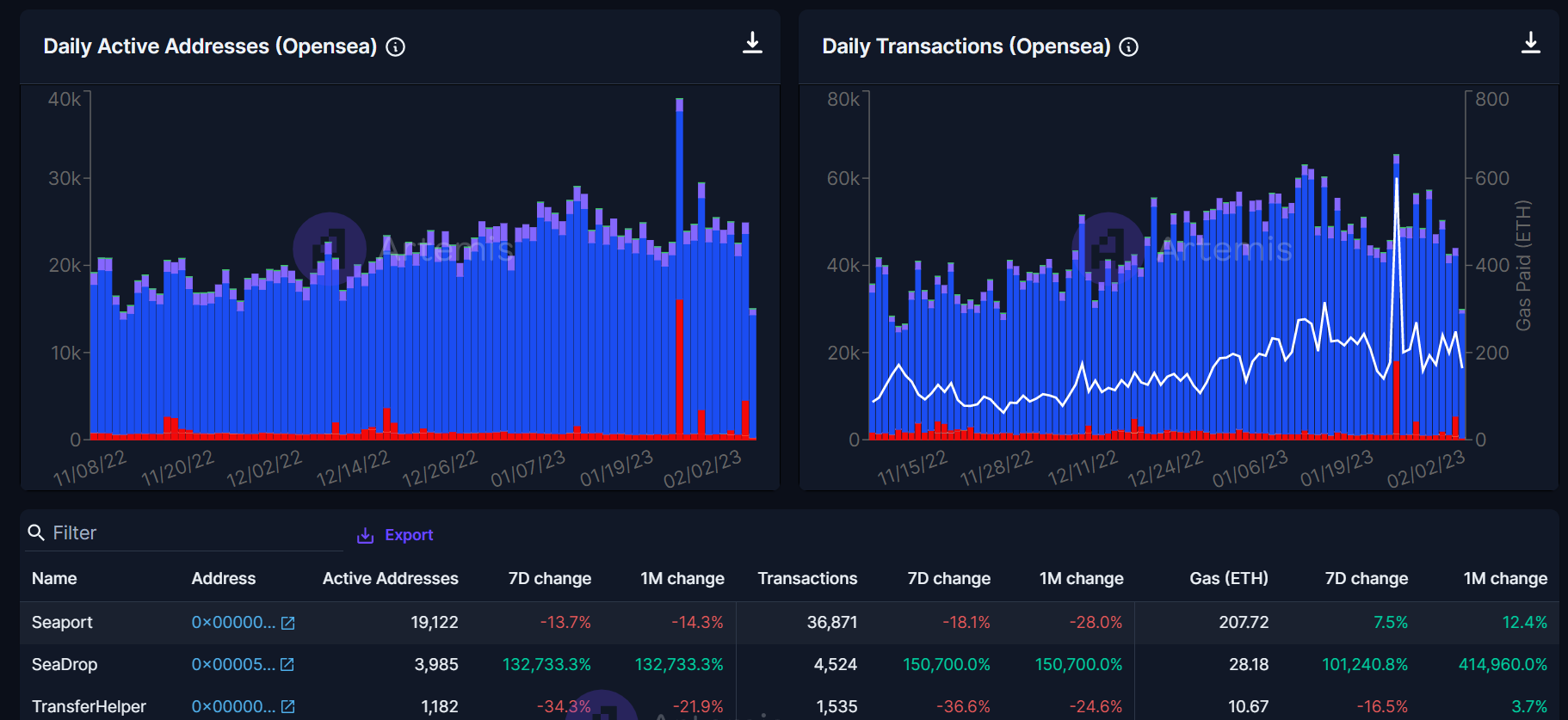Open TransferHelper address 0x00000... link
Screen dimensions: 1568x720
click(233, 706)
